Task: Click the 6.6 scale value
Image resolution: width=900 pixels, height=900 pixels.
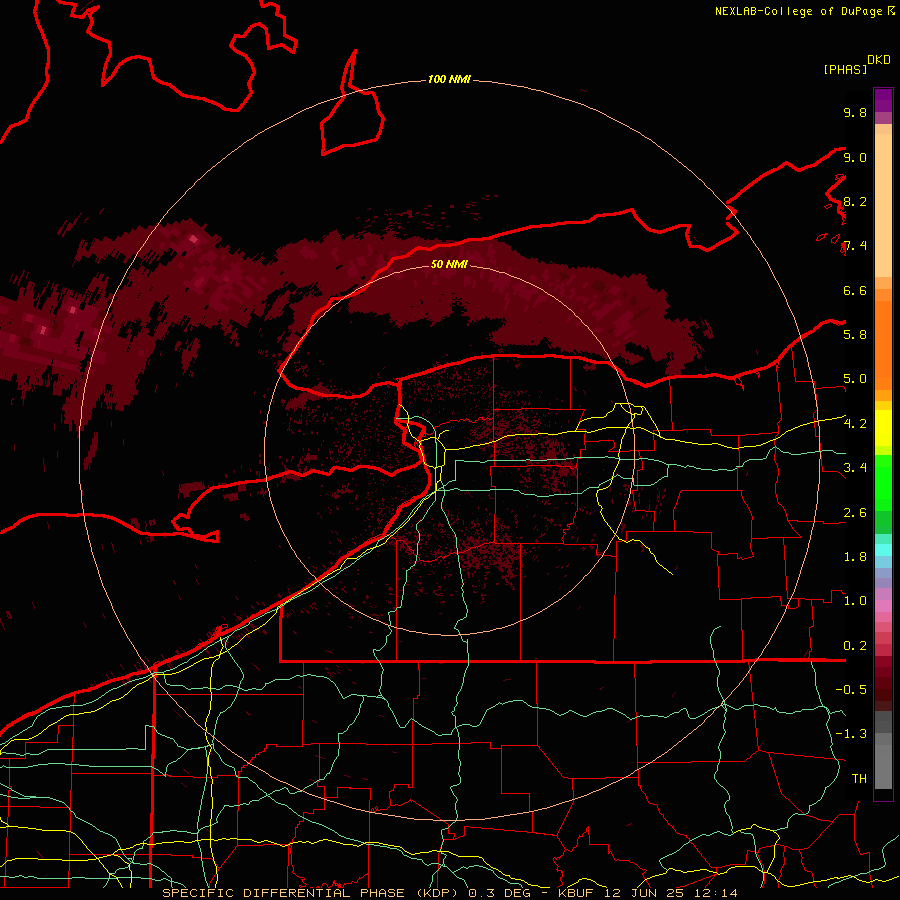Action: (x=855, y=290)
